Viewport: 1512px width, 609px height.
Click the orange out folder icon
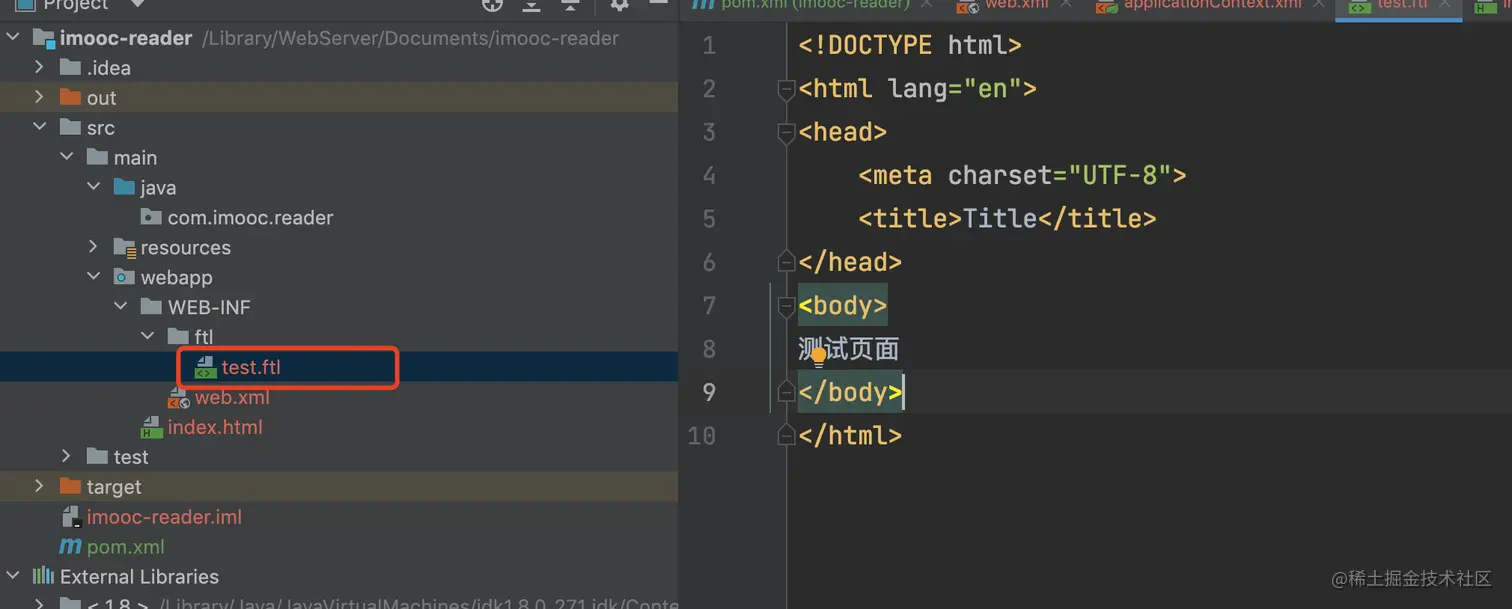[x=70, y=97]
